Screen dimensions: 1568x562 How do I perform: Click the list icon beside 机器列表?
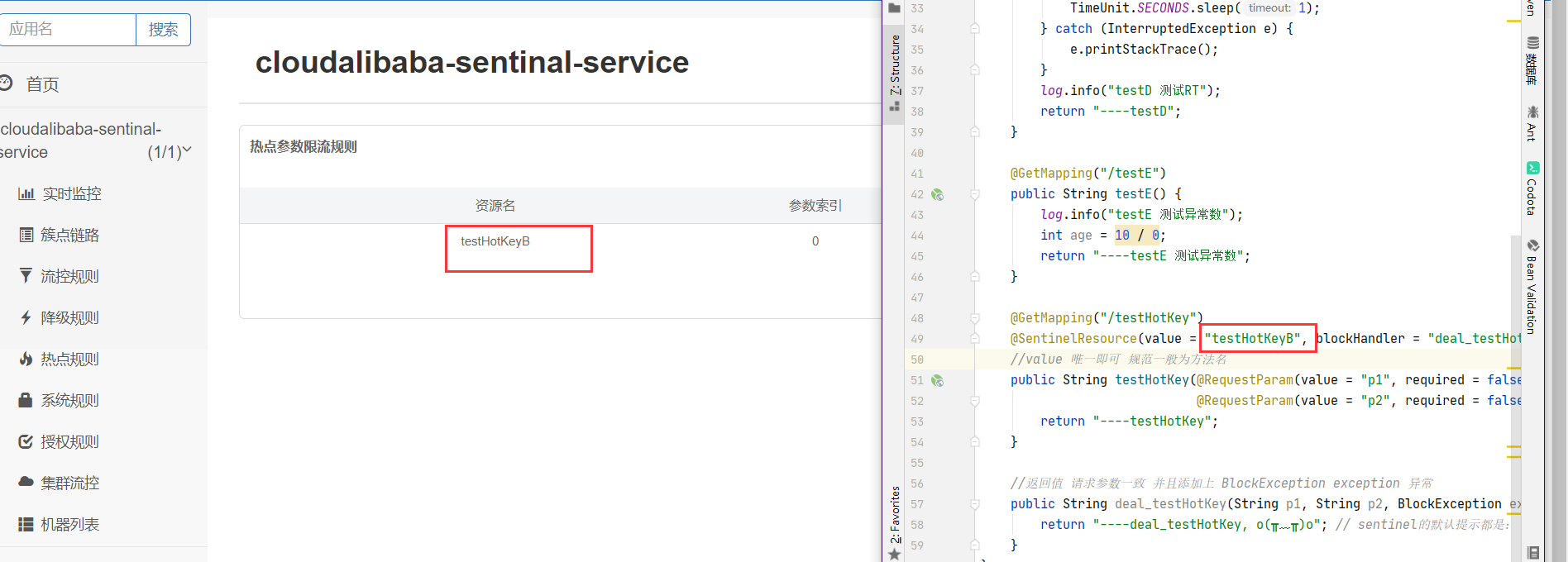coord(26,524)
